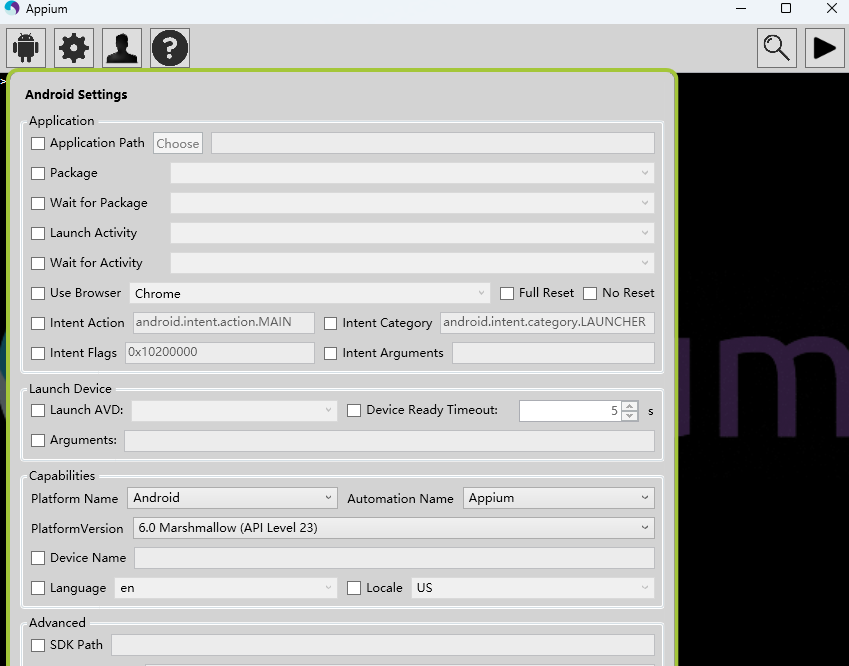The height and width of the screenshot is (666, 849).
Task: Enable the Launch AVD checkbox
Action: point(38,411)
